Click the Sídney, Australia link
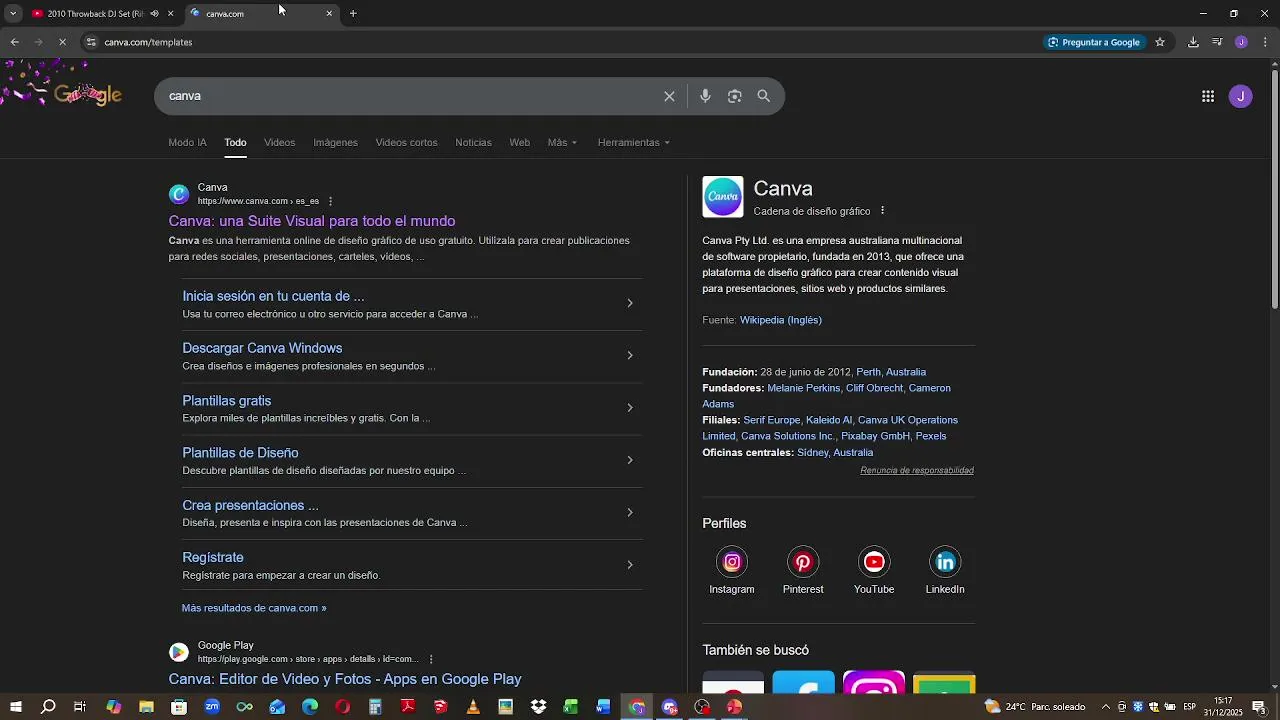The image size is (1280, 720). pyautogui.click(x=835, y=452)
